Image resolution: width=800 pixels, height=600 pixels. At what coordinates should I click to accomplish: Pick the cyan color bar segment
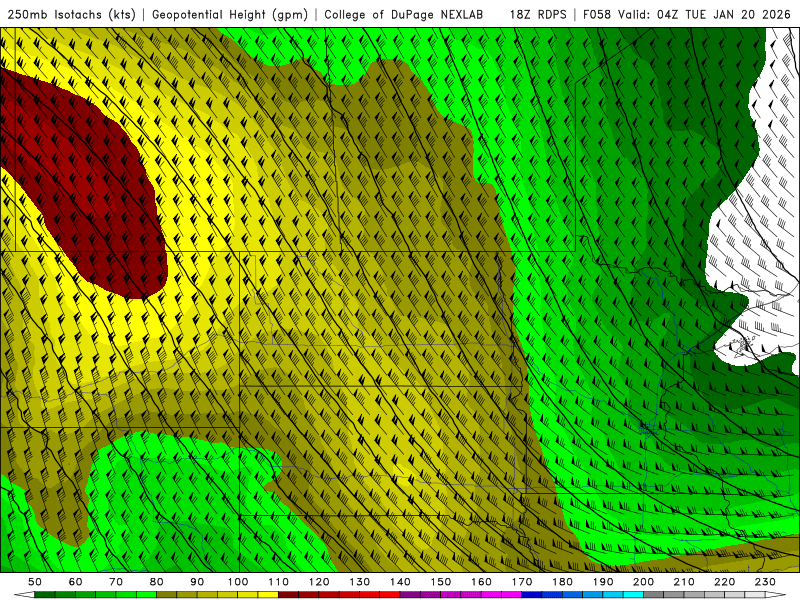coord(633,594)
